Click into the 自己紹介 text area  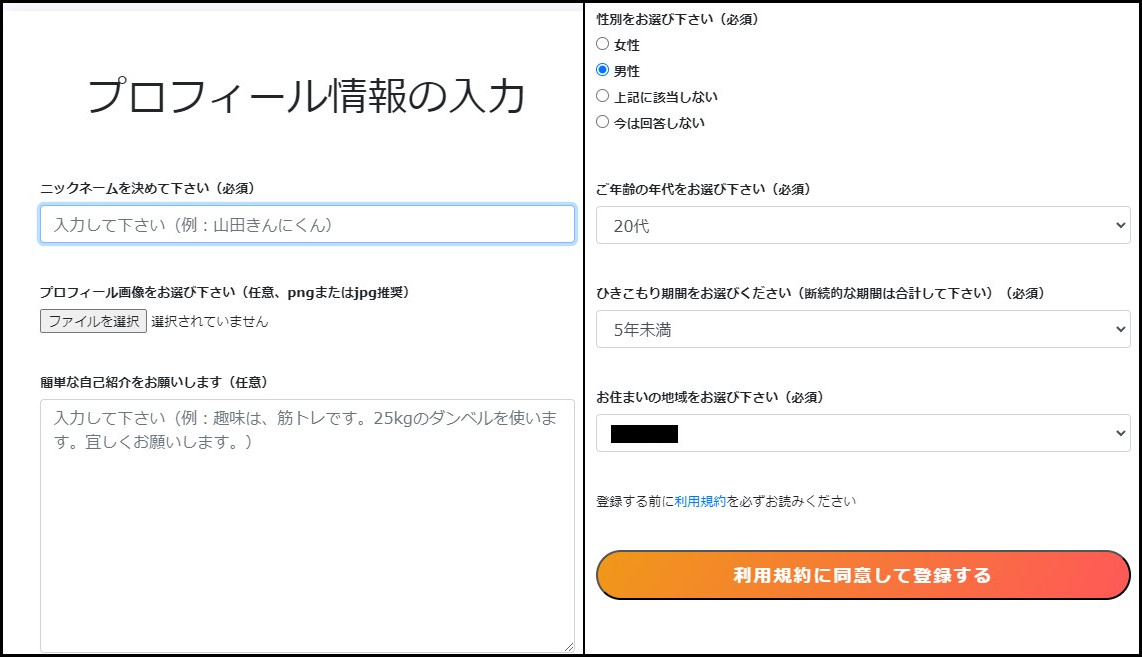pos(307,526)
